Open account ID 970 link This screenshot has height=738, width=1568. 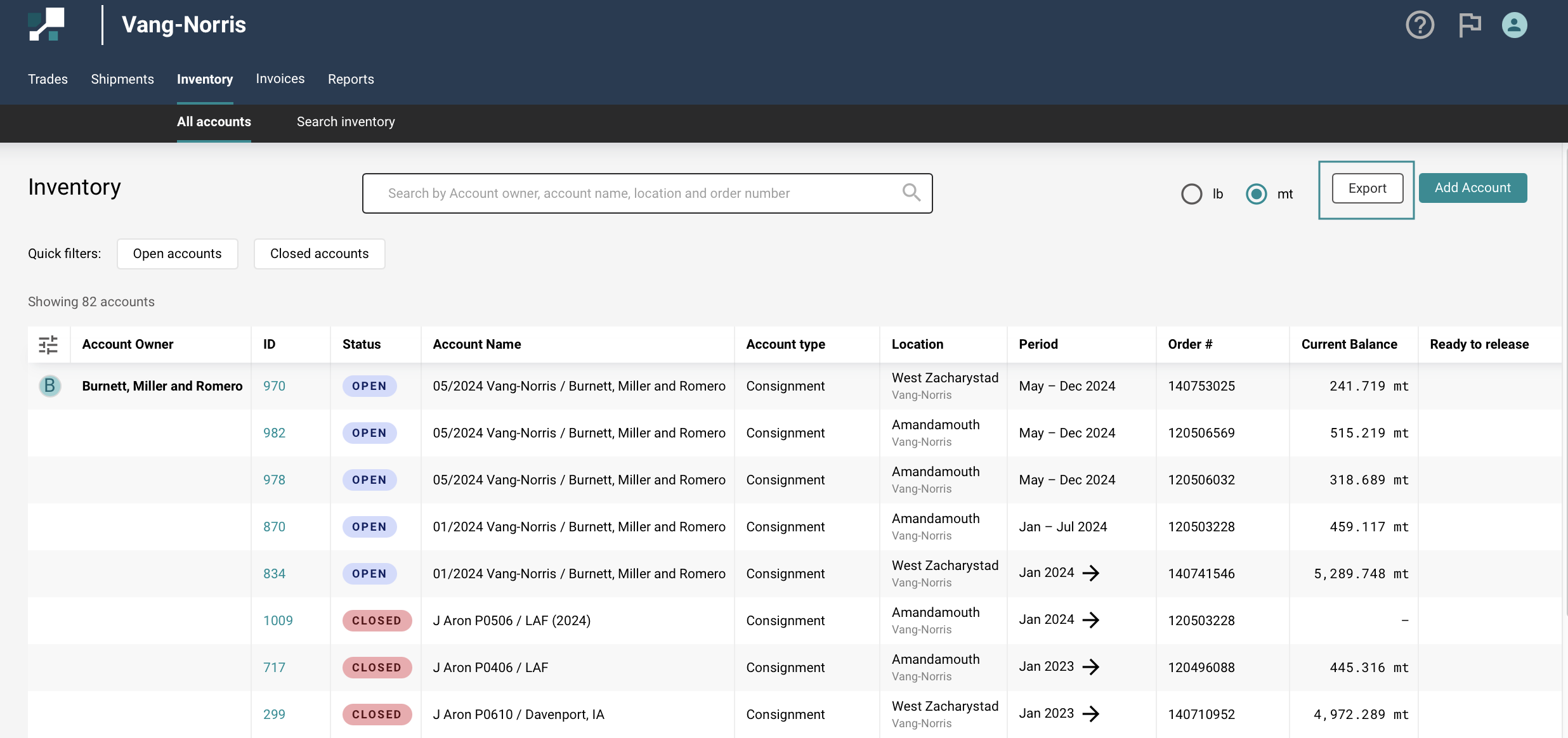(274, 386)
